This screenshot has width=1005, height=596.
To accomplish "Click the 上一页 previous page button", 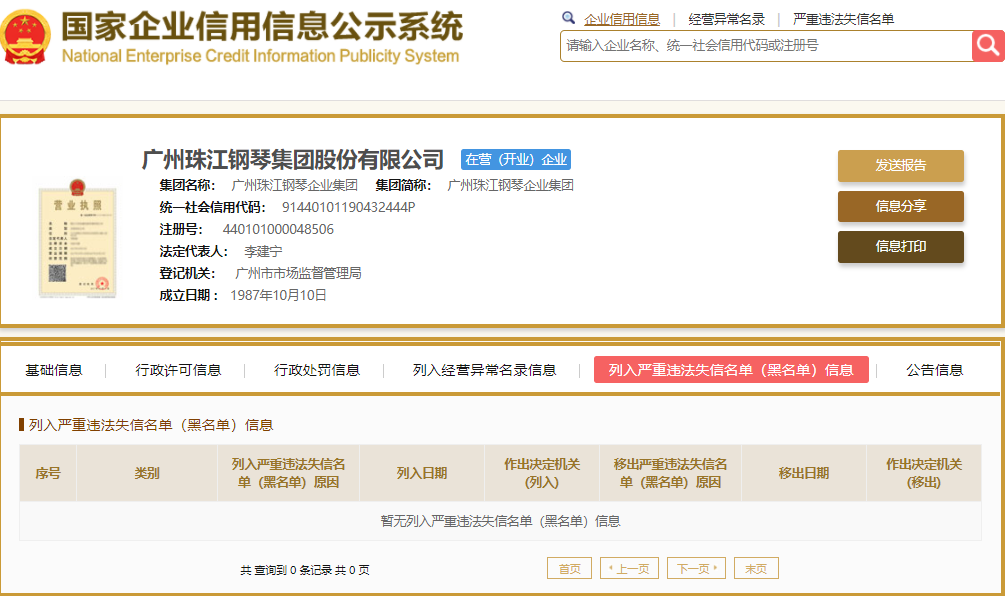I will 629,568.
